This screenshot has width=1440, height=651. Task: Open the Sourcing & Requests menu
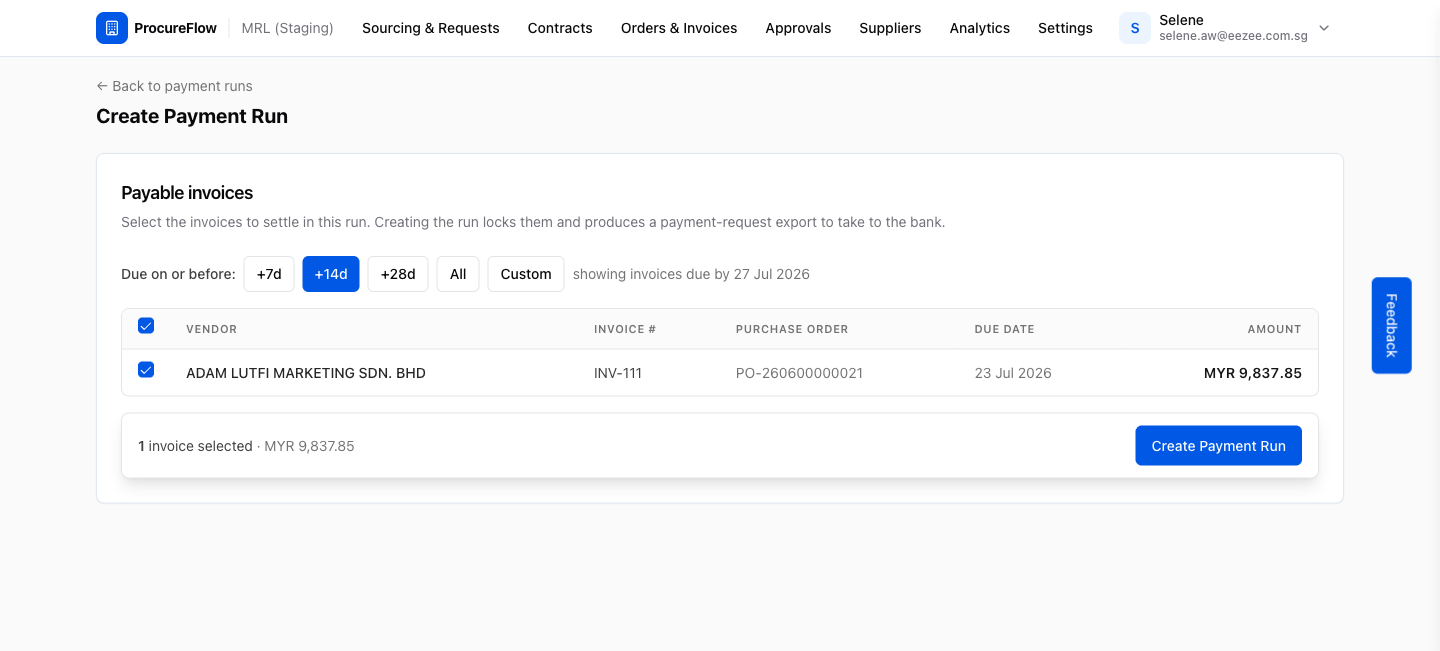pos(431,28)
